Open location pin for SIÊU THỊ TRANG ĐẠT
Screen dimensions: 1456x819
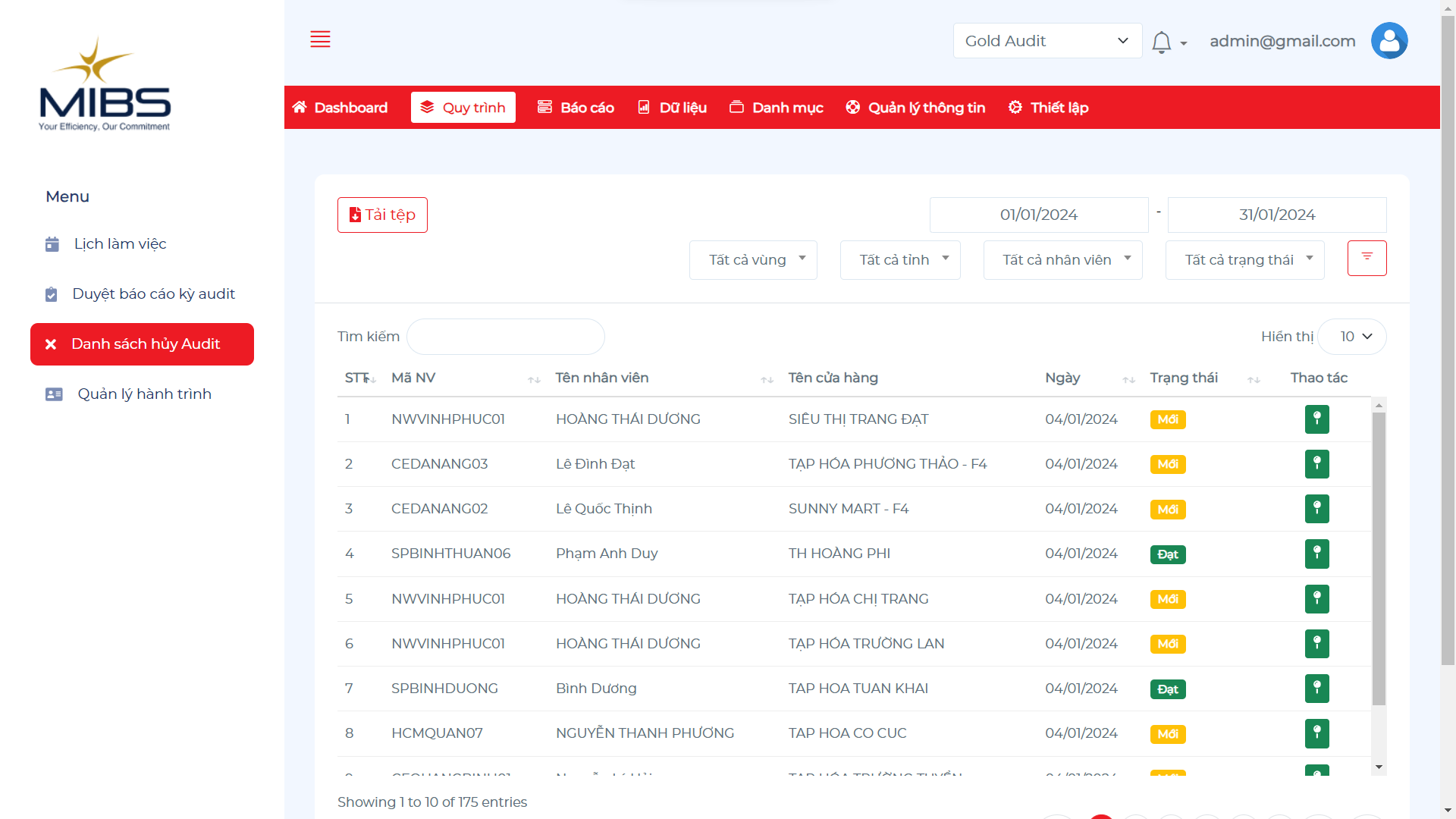pyautogui.click(x=1317, y=419)
